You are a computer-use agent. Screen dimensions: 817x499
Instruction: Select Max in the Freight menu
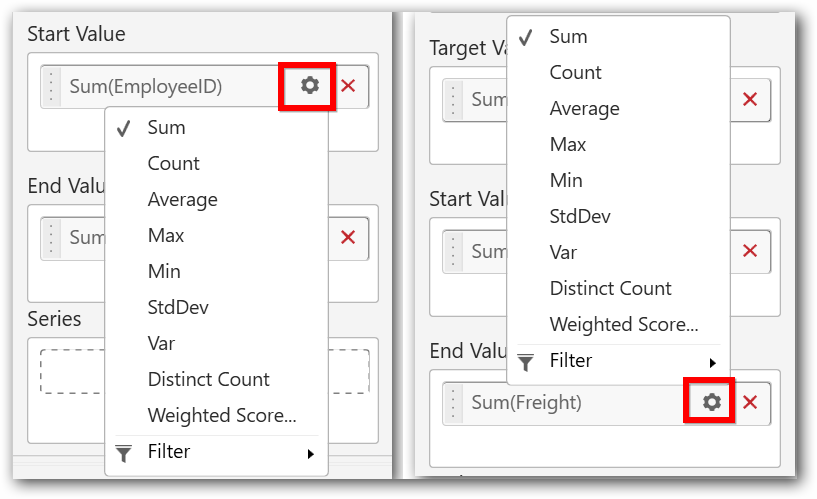[x=567, y=144]
